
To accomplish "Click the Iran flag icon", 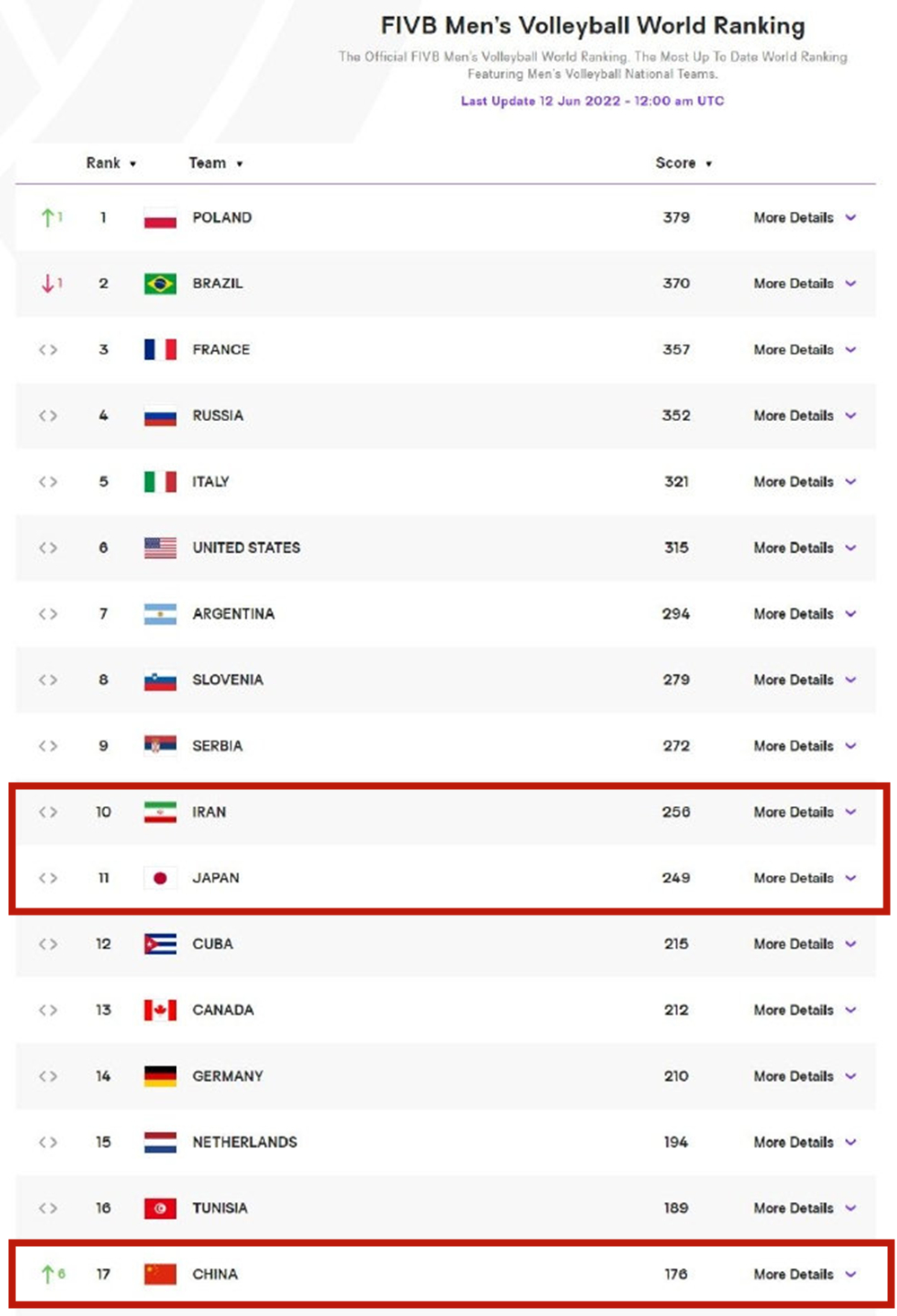I will pos(160,812).
